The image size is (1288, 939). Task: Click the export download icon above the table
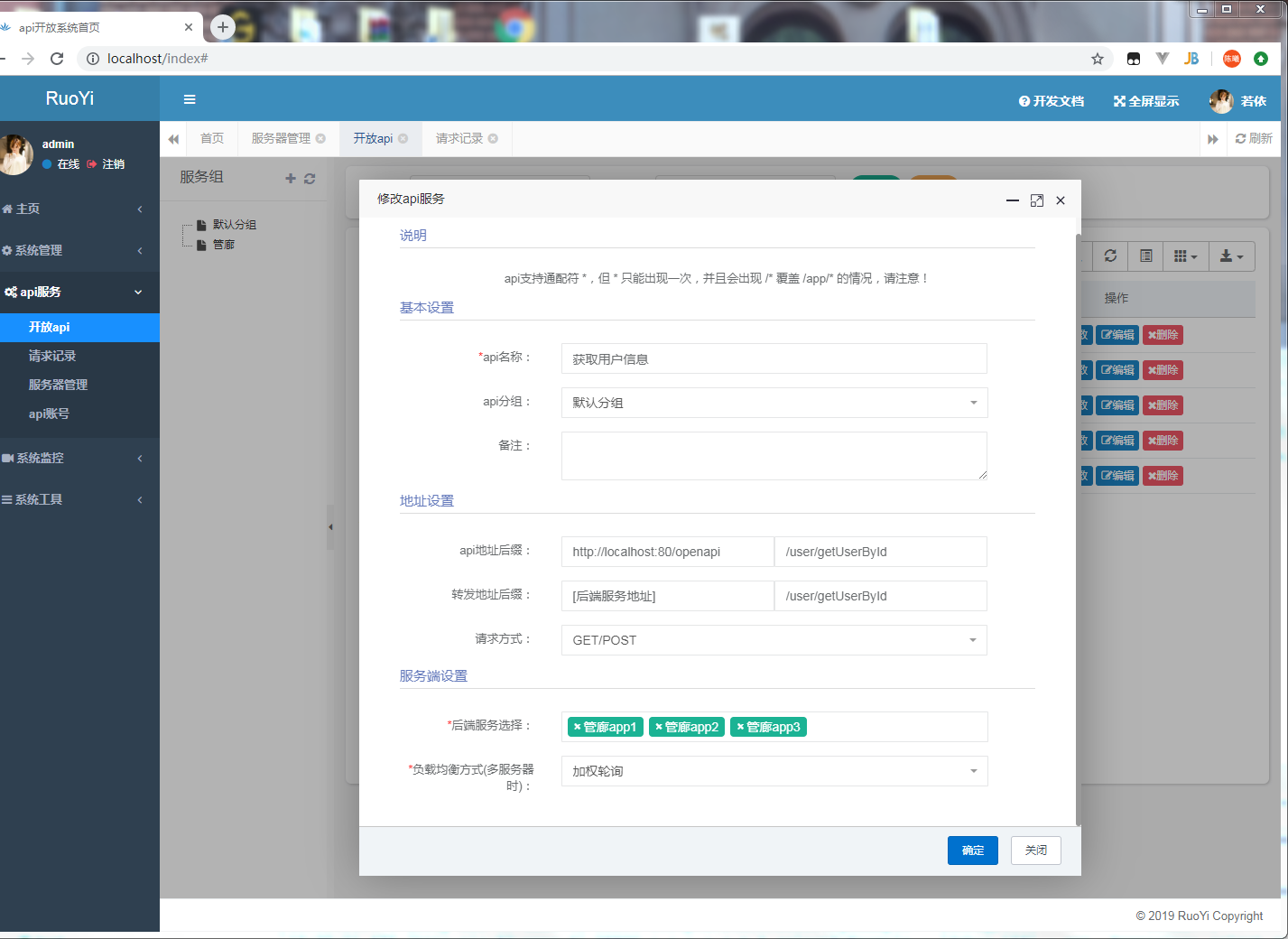(1231, 256)
